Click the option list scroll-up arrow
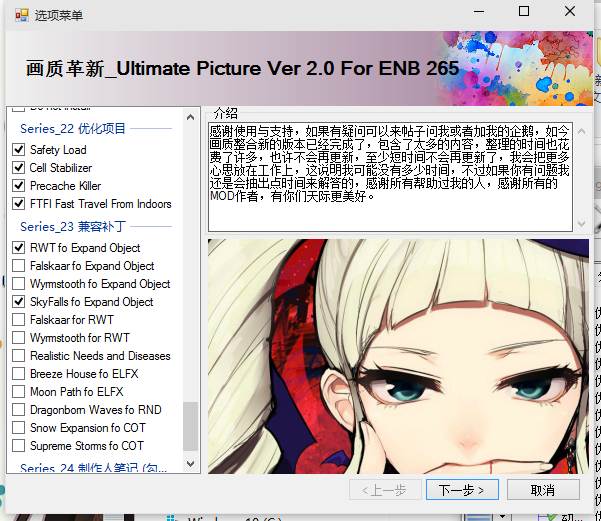The height and width of the screenshot is (521, 601). (x=190, y=117)
